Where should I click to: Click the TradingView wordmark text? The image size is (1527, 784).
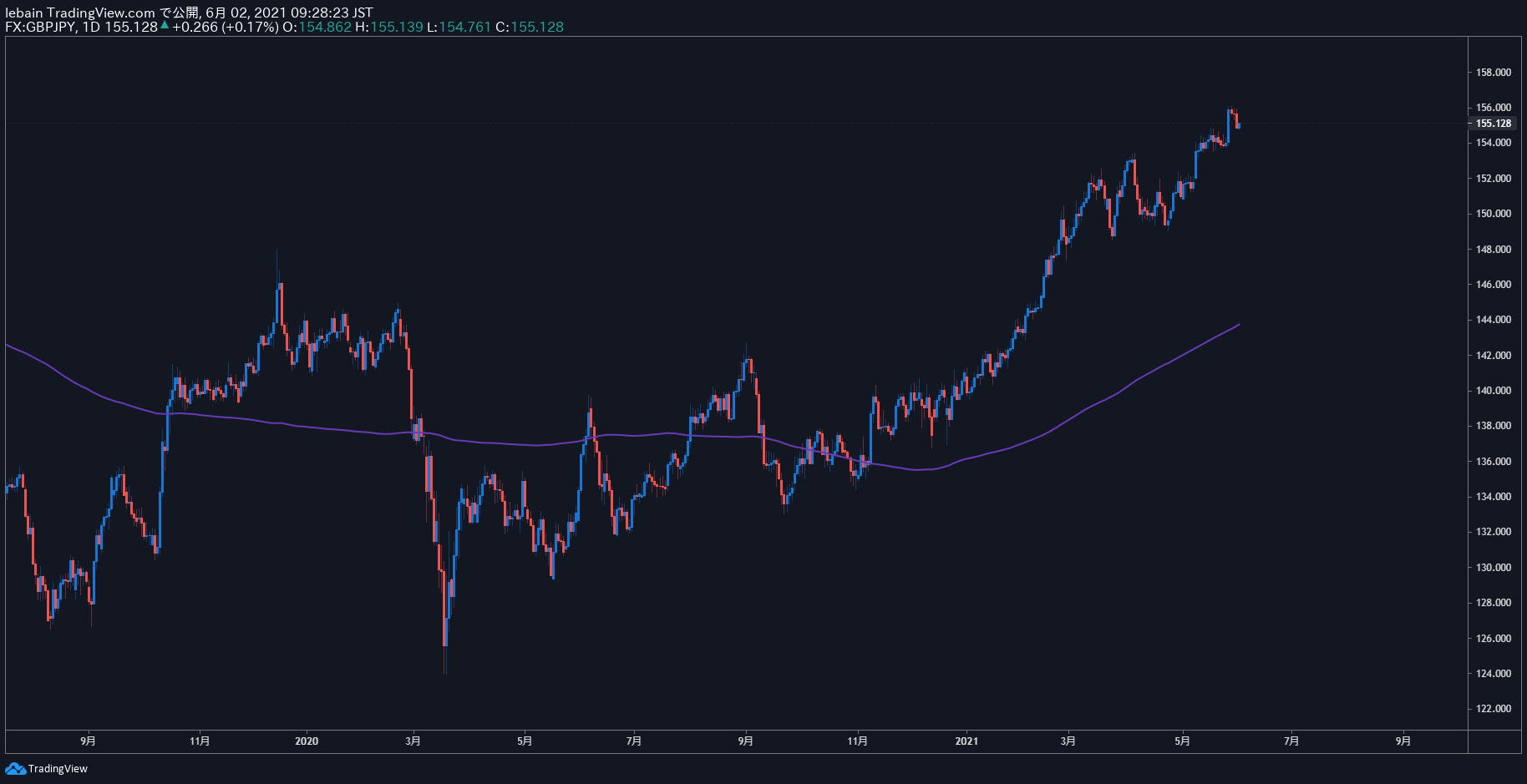[58, 768]
